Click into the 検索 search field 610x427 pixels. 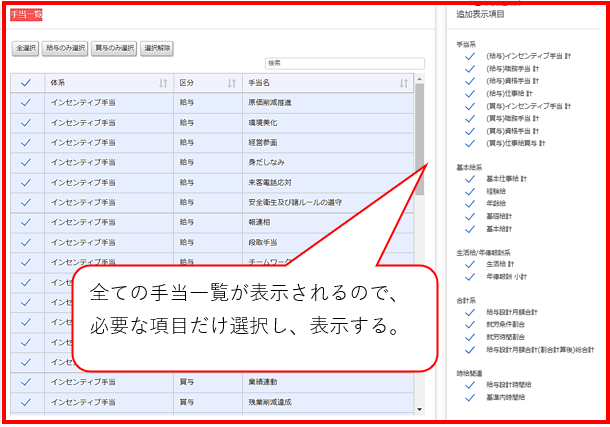coord(337,63)
